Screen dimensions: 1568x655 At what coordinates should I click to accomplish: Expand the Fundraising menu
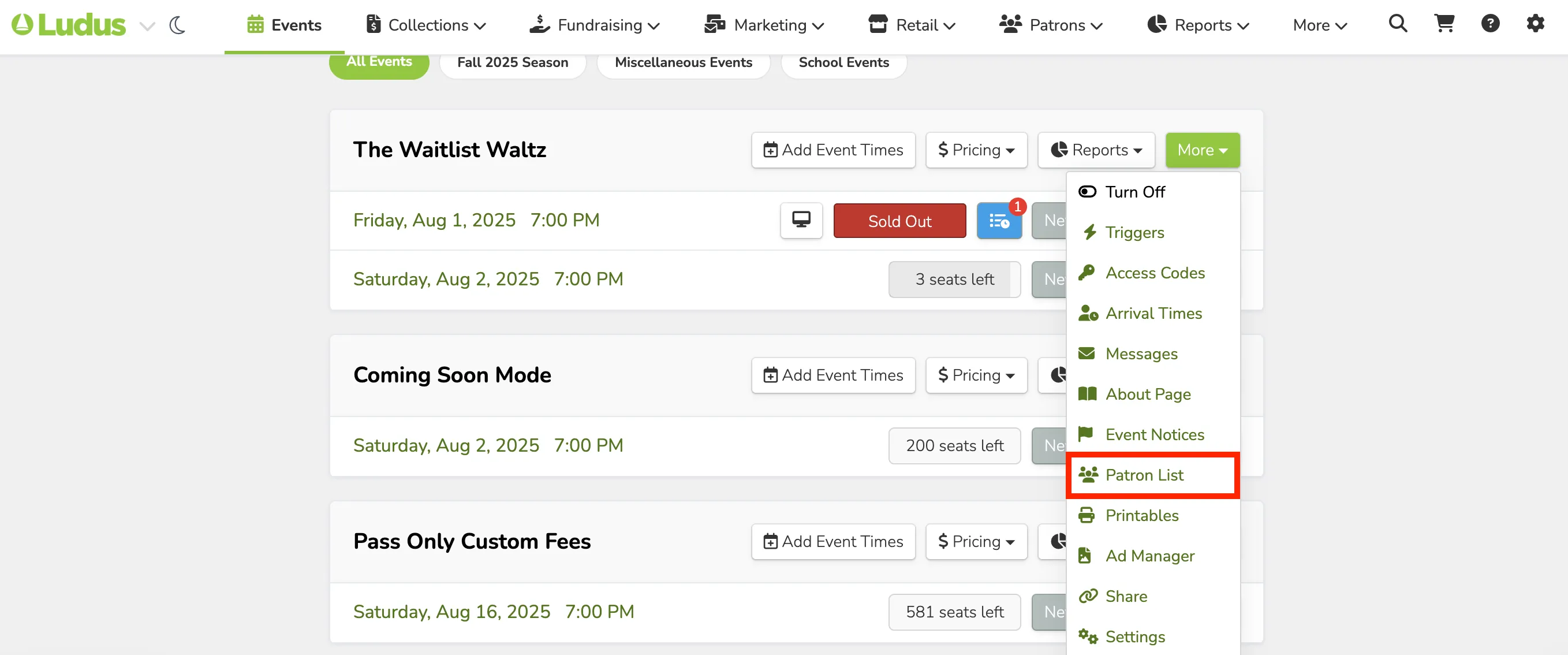594,25
